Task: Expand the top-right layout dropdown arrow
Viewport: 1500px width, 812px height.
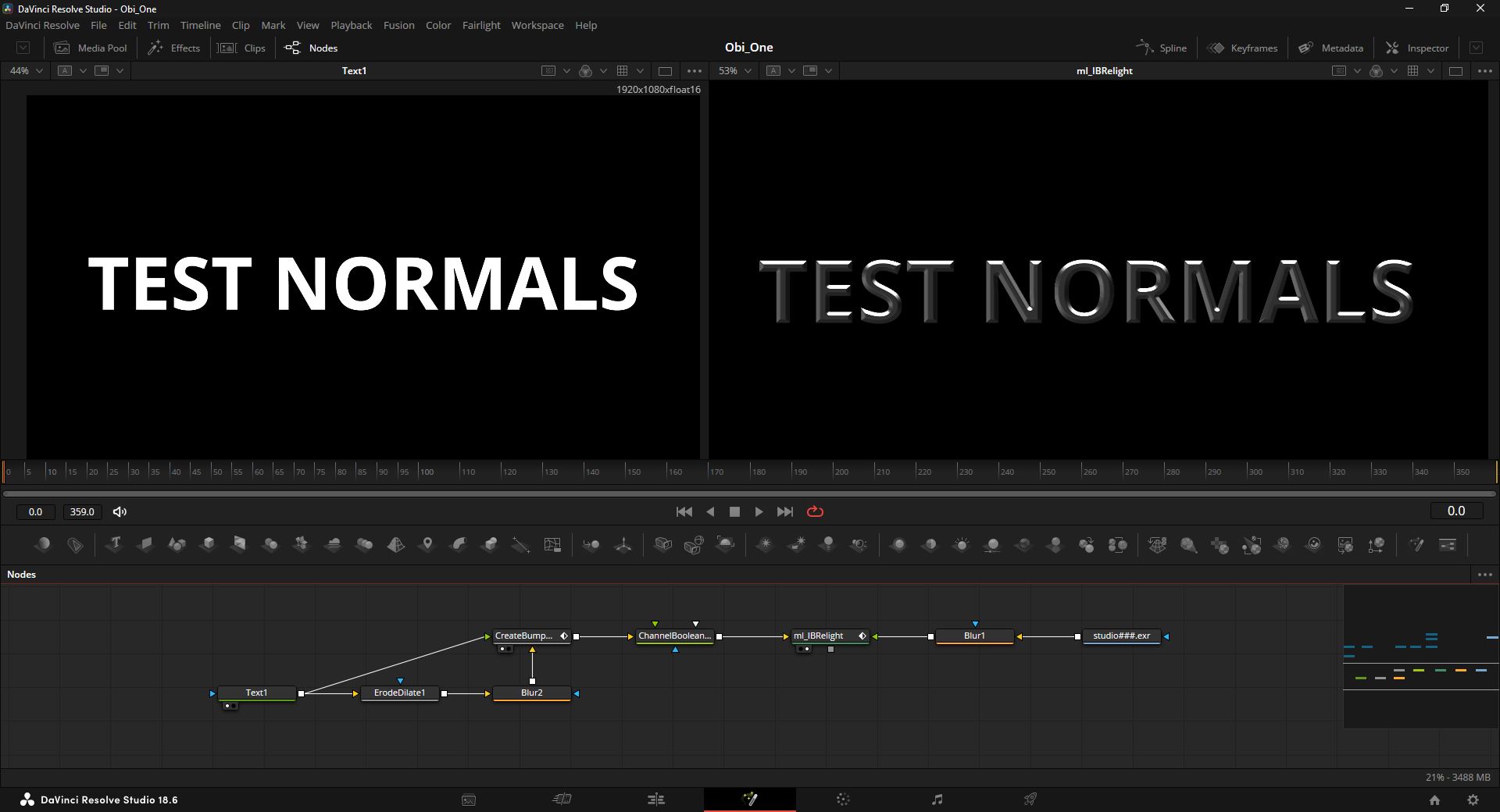Action: (x=1476, y=48)
